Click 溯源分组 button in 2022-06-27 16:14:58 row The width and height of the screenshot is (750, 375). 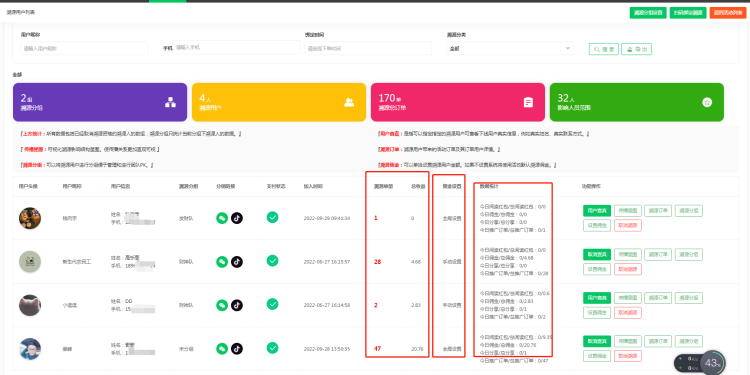point(689,298)
